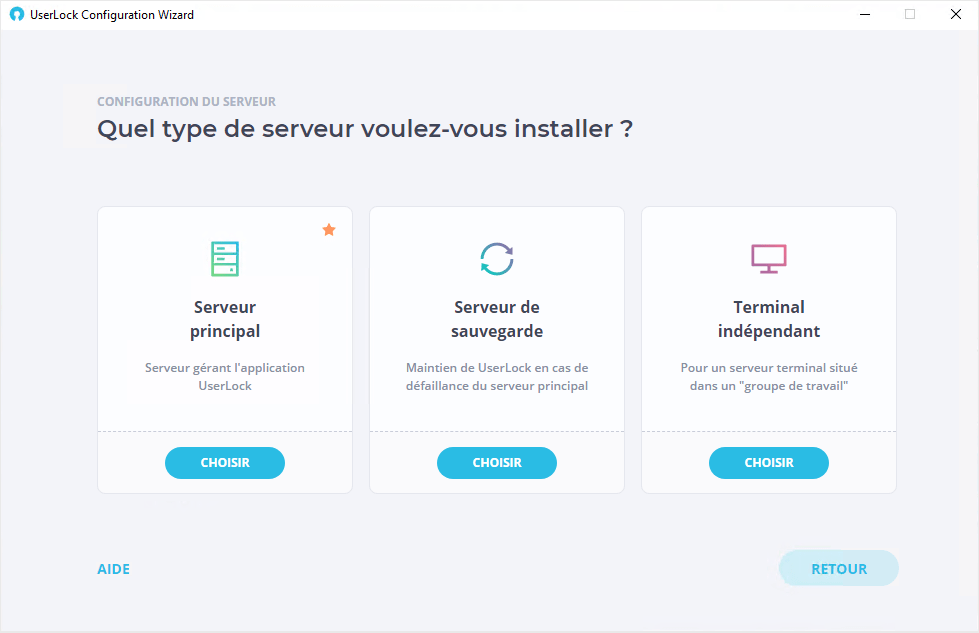979x633 pixels.
Task: Select the 'Serveur de sauvegarde' card title
Action: pyautogui.click(x=497, y=319)
